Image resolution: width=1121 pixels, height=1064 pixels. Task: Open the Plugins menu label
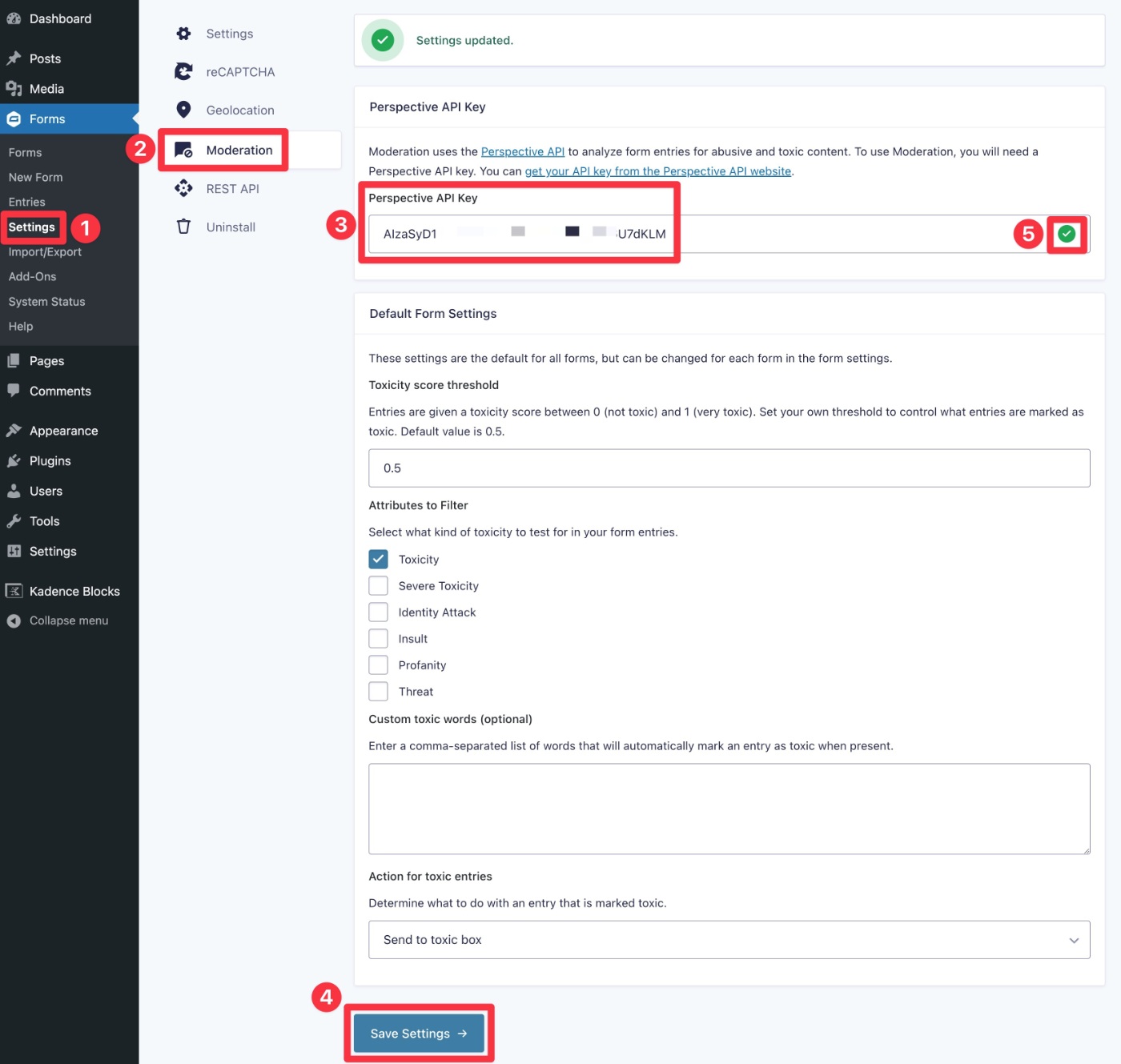pos(50,461)
